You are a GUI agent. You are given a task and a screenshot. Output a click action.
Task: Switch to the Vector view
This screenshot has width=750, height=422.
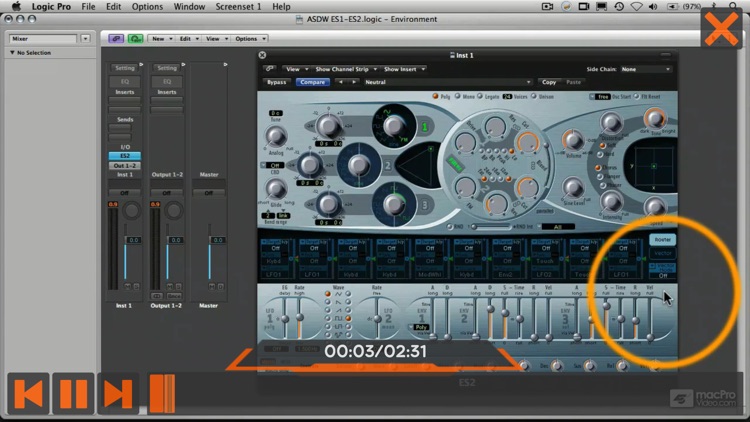(x=662, y=253)
